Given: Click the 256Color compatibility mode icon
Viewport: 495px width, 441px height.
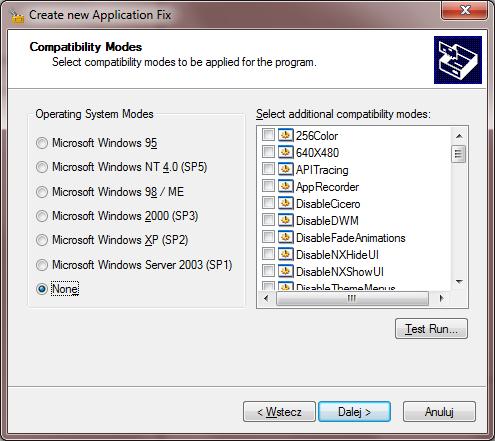Looking at the screenshot, I should coord(285,135).
